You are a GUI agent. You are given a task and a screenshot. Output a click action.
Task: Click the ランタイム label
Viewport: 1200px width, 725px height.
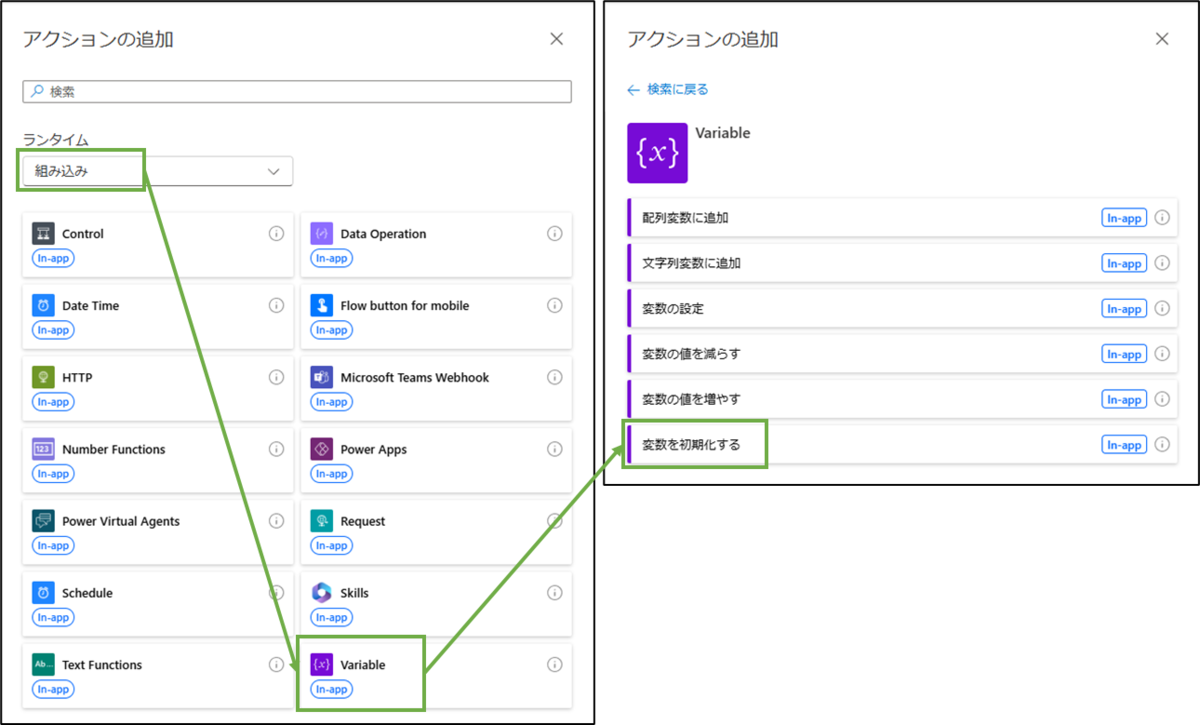[x=56, y=140]
